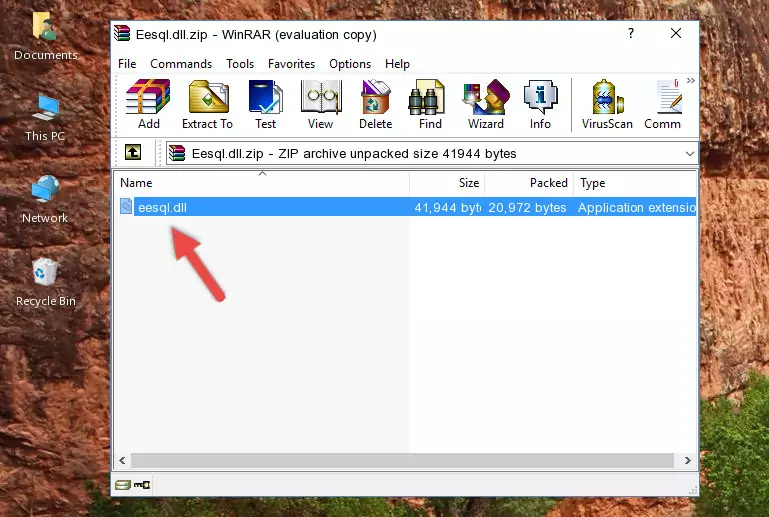Close the WinRAR window

click(676, 33)
